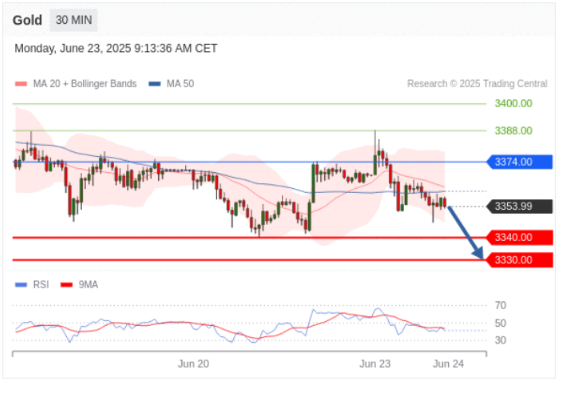Click the Jun 24 axis label
Viewport: 567px width, 396px height.
448,364
